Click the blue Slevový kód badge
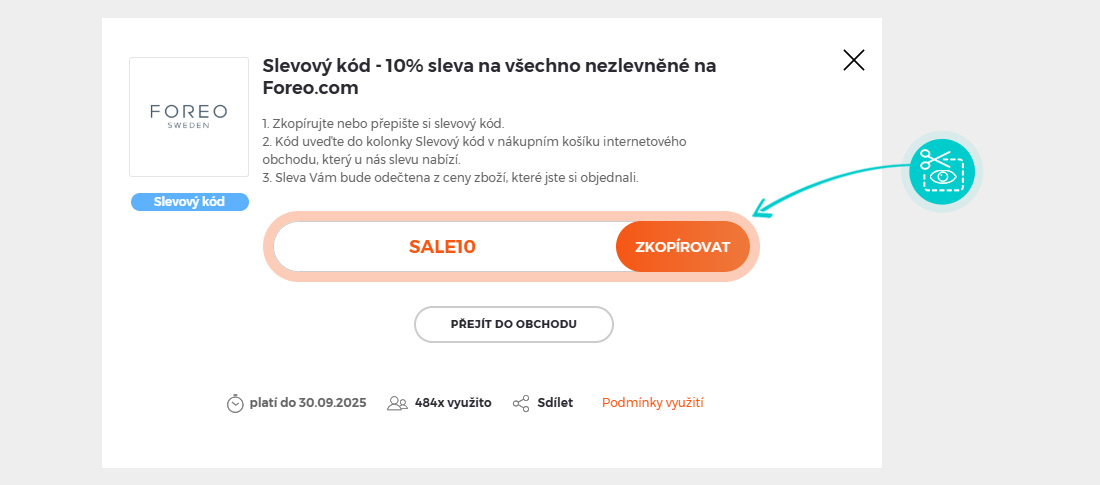 click(189, 202)
